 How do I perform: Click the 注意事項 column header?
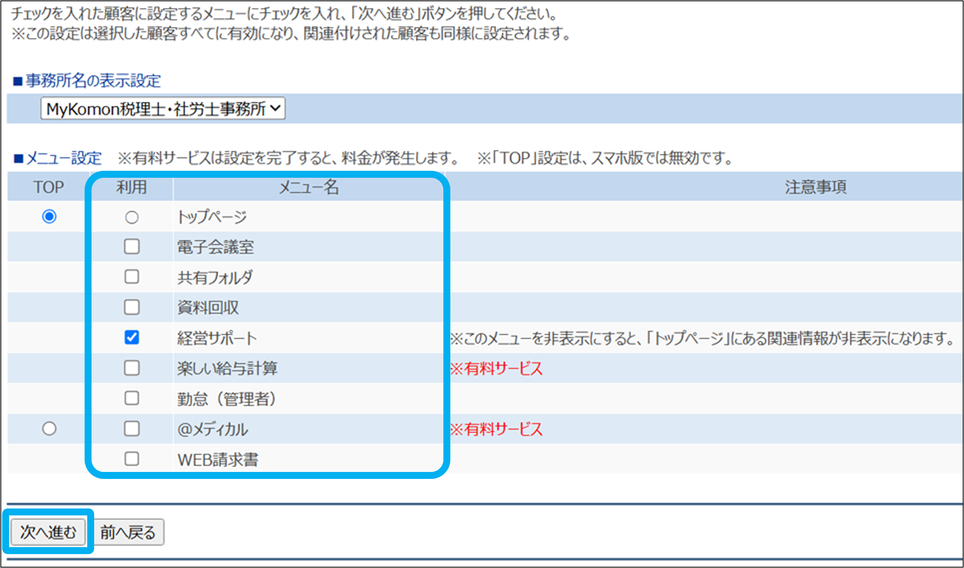coord(816,187)
